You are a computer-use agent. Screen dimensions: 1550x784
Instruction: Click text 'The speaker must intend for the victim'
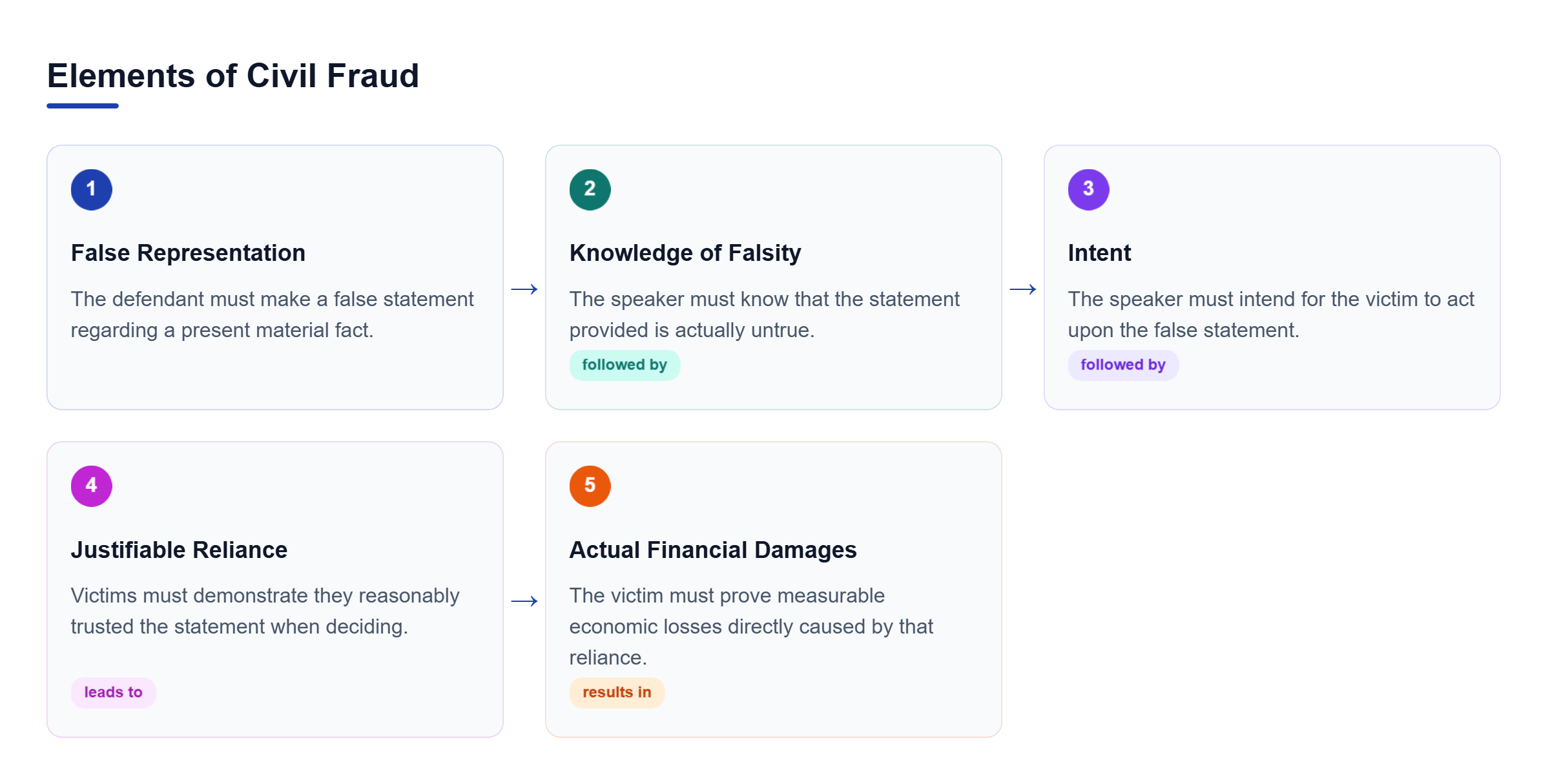tap(1243, 299)
